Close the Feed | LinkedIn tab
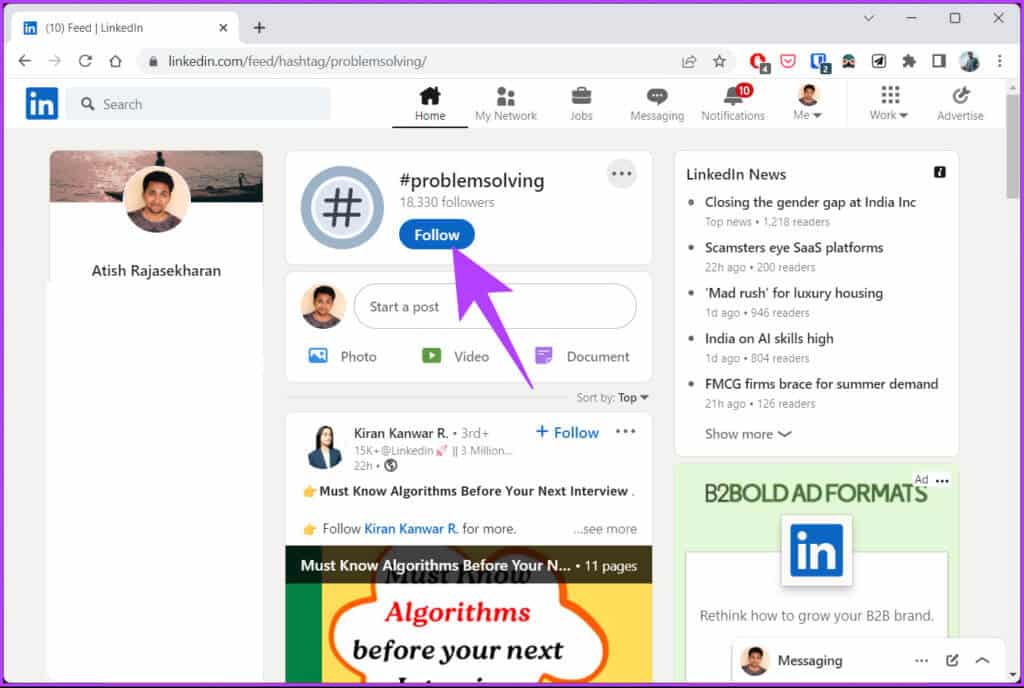 (223, 28)
